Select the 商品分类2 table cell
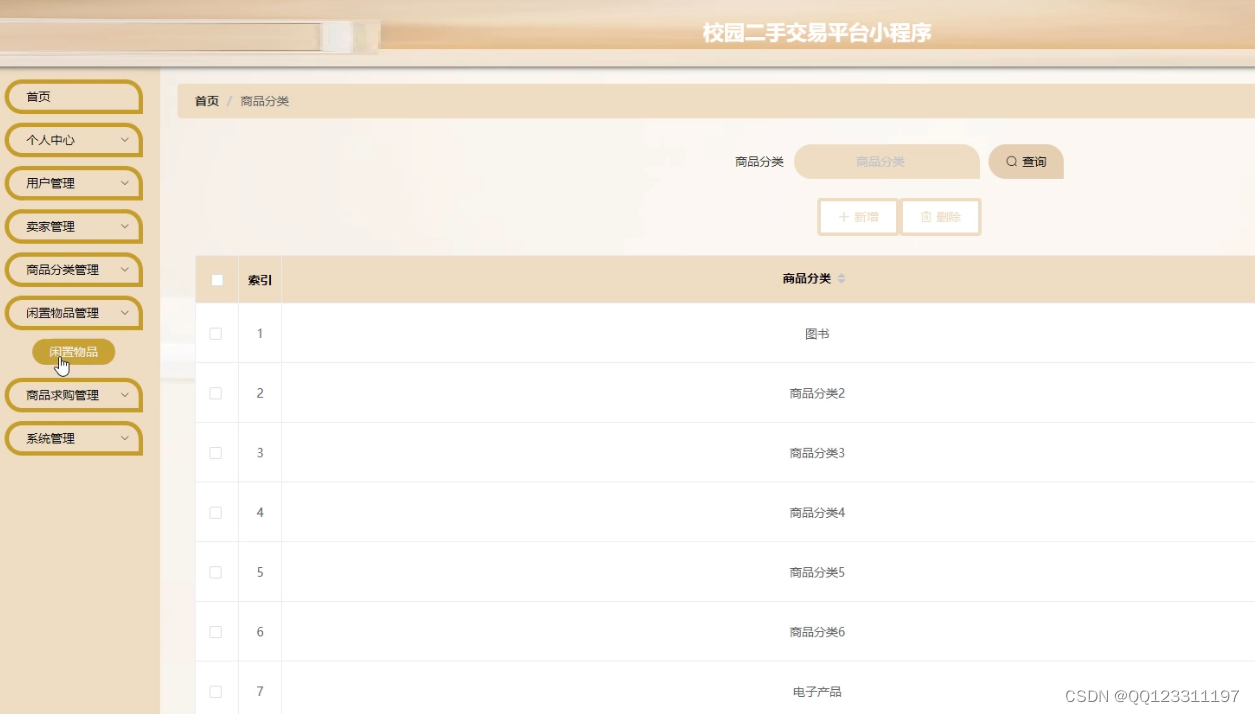This screenshot has height=714, width=1255. click(817, 393)
